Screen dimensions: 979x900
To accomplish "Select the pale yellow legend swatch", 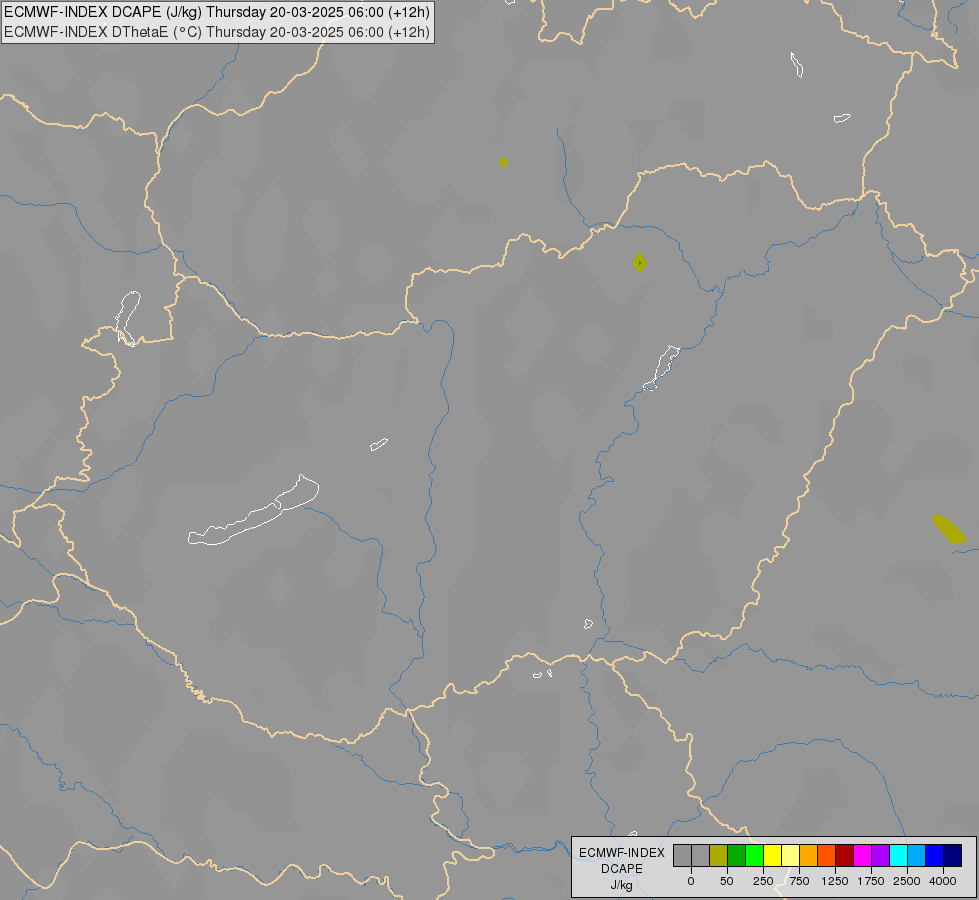I will [791, 855].
